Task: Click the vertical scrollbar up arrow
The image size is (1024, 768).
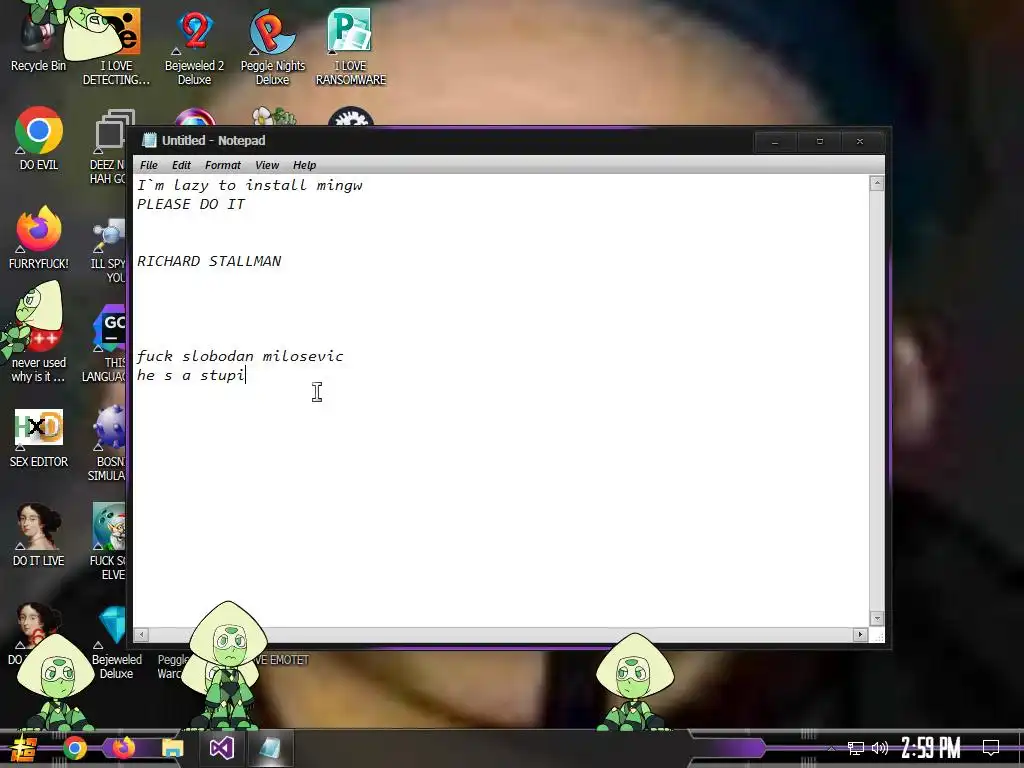Action: pyautogui.click(x=877, y=184)
